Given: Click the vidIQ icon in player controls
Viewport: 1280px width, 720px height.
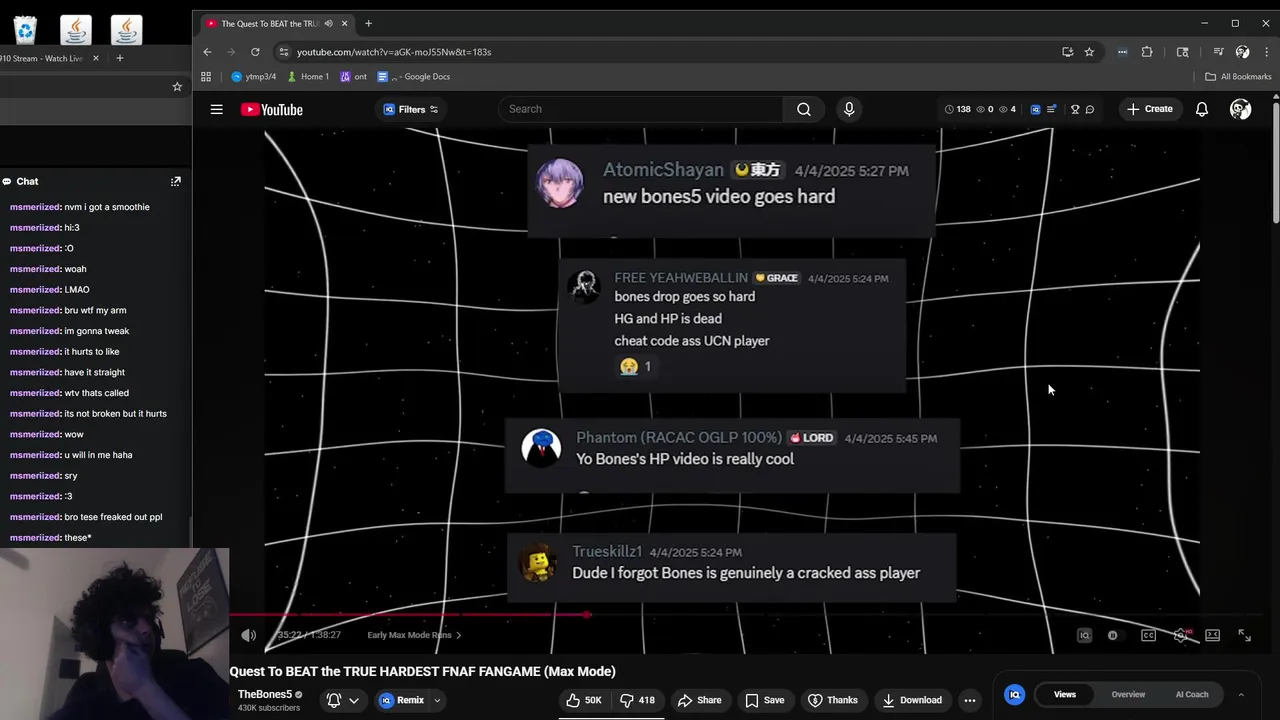Looking at the screenshot, I should tap(1084, 635).
